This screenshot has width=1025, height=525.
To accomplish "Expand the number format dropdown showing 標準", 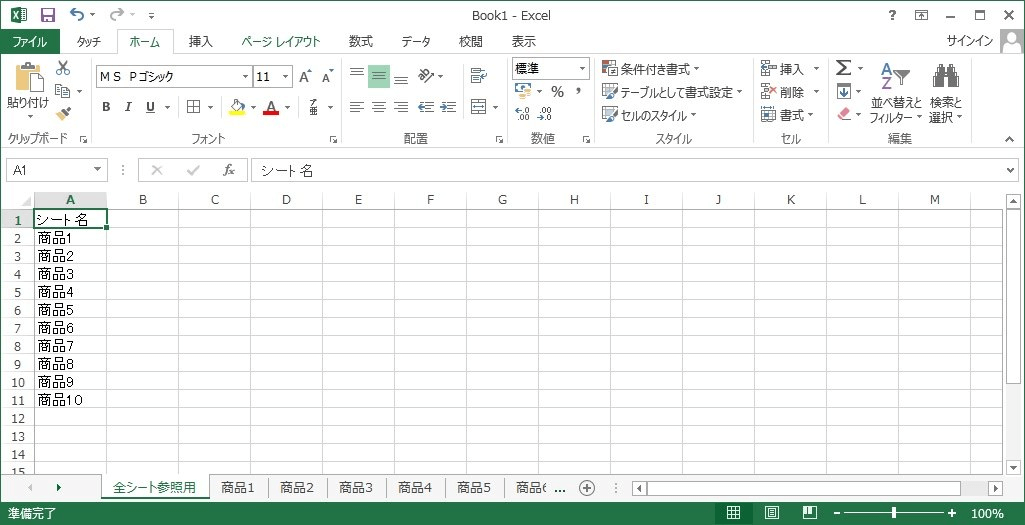I will (x=582, y=69).
